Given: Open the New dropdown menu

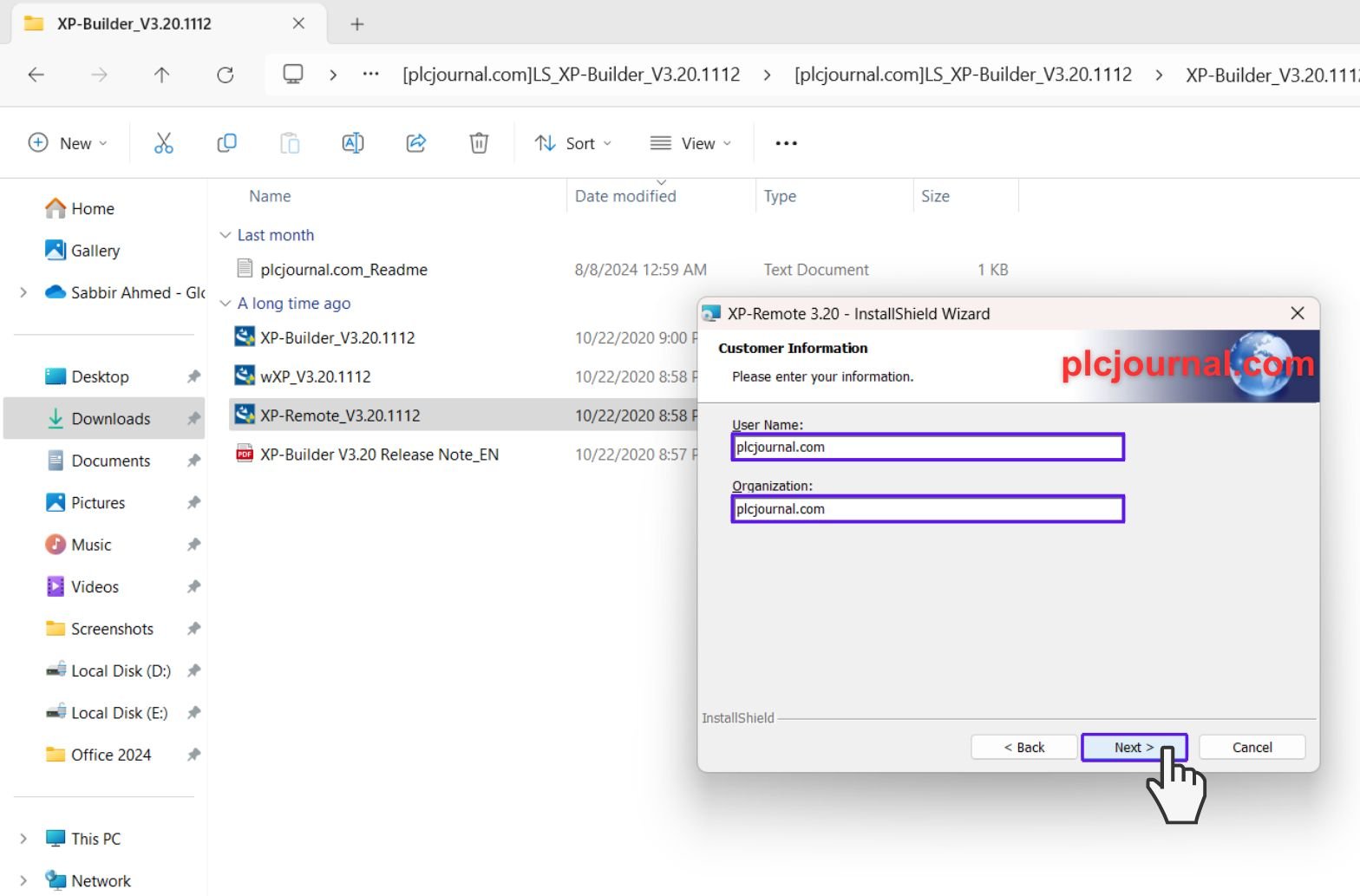Looking at the screenshot, I should 68,143.
